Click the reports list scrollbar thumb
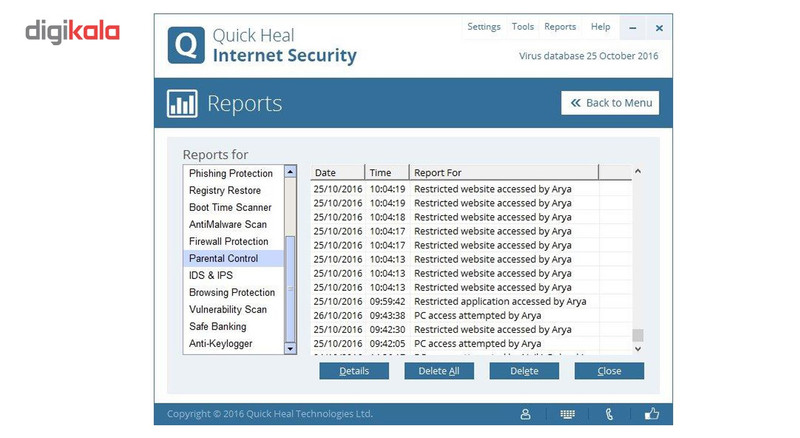The width and height of the screenshot is (800, 438). click(290, 289)
